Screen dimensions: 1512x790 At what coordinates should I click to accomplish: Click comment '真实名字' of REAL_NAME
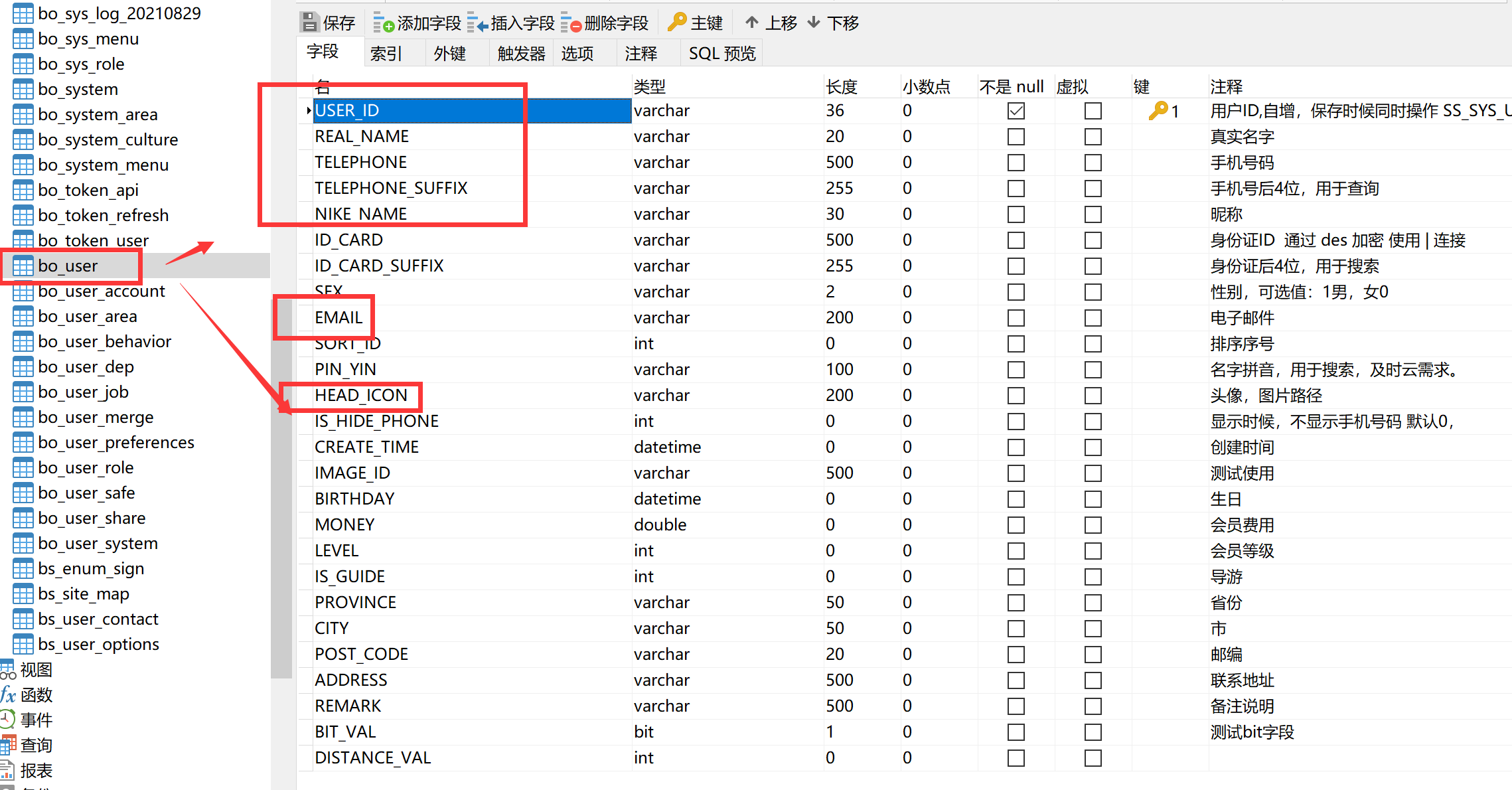coord(1242,137)
